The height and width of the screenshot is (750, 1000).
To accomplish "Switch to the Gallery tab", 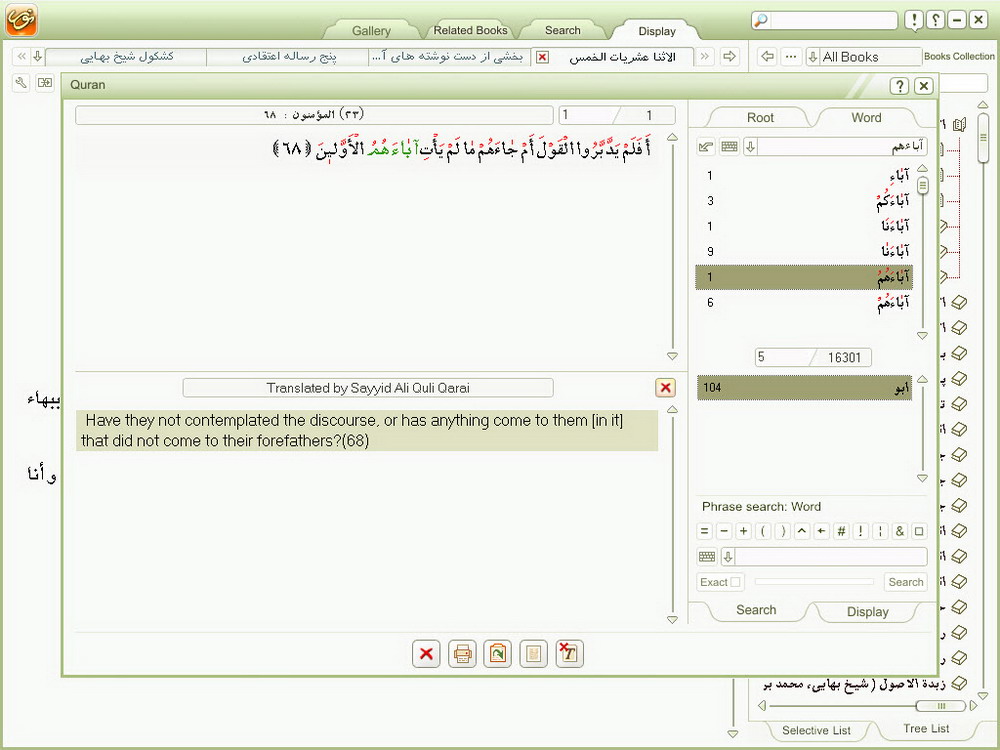I will click(x=371, y=31).
